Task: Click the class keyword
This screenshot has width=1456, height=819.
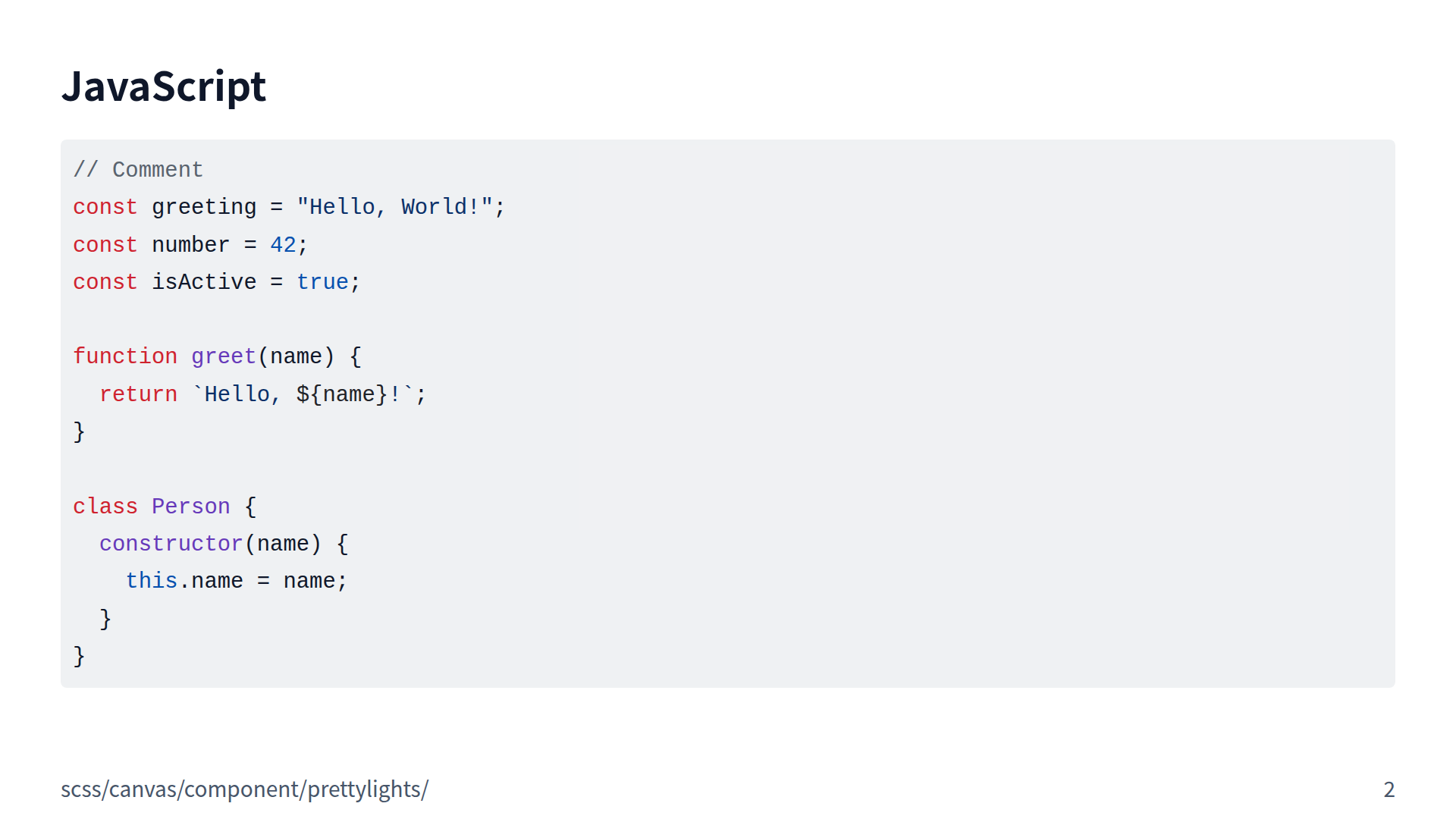Action: 105,507
